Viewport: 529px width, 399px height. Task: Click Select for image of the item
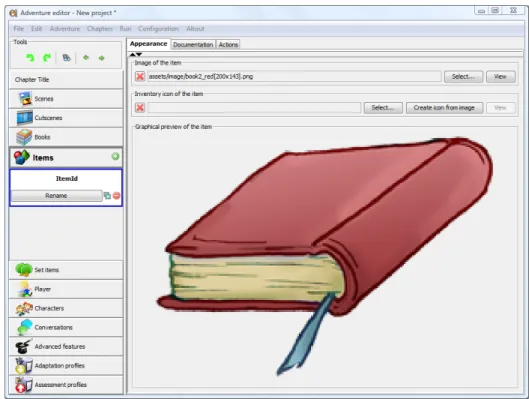point(463,77)
